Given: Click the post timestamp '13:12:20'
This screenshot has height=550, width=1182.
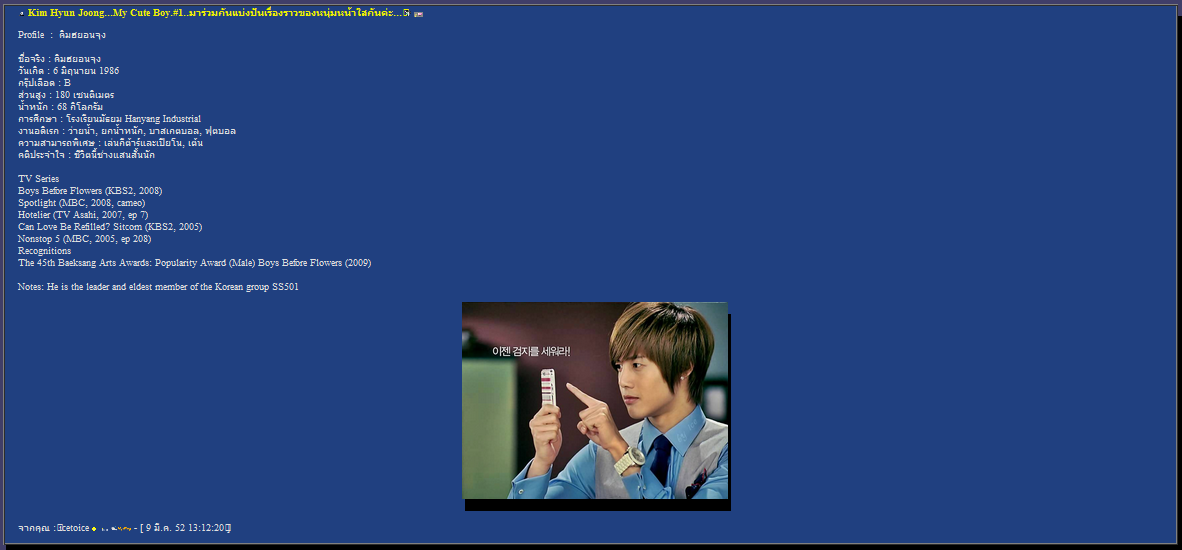Looking at the screenshot, I should [209, 527].
